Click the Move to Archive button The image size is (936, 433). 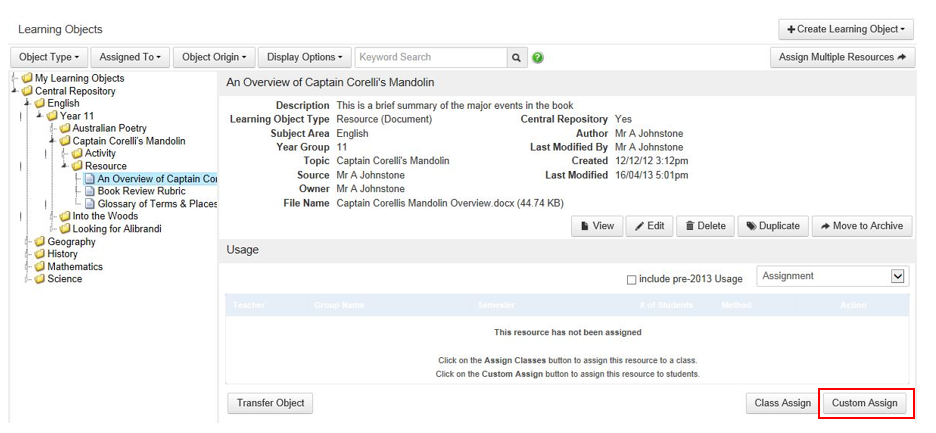[861, 226]
